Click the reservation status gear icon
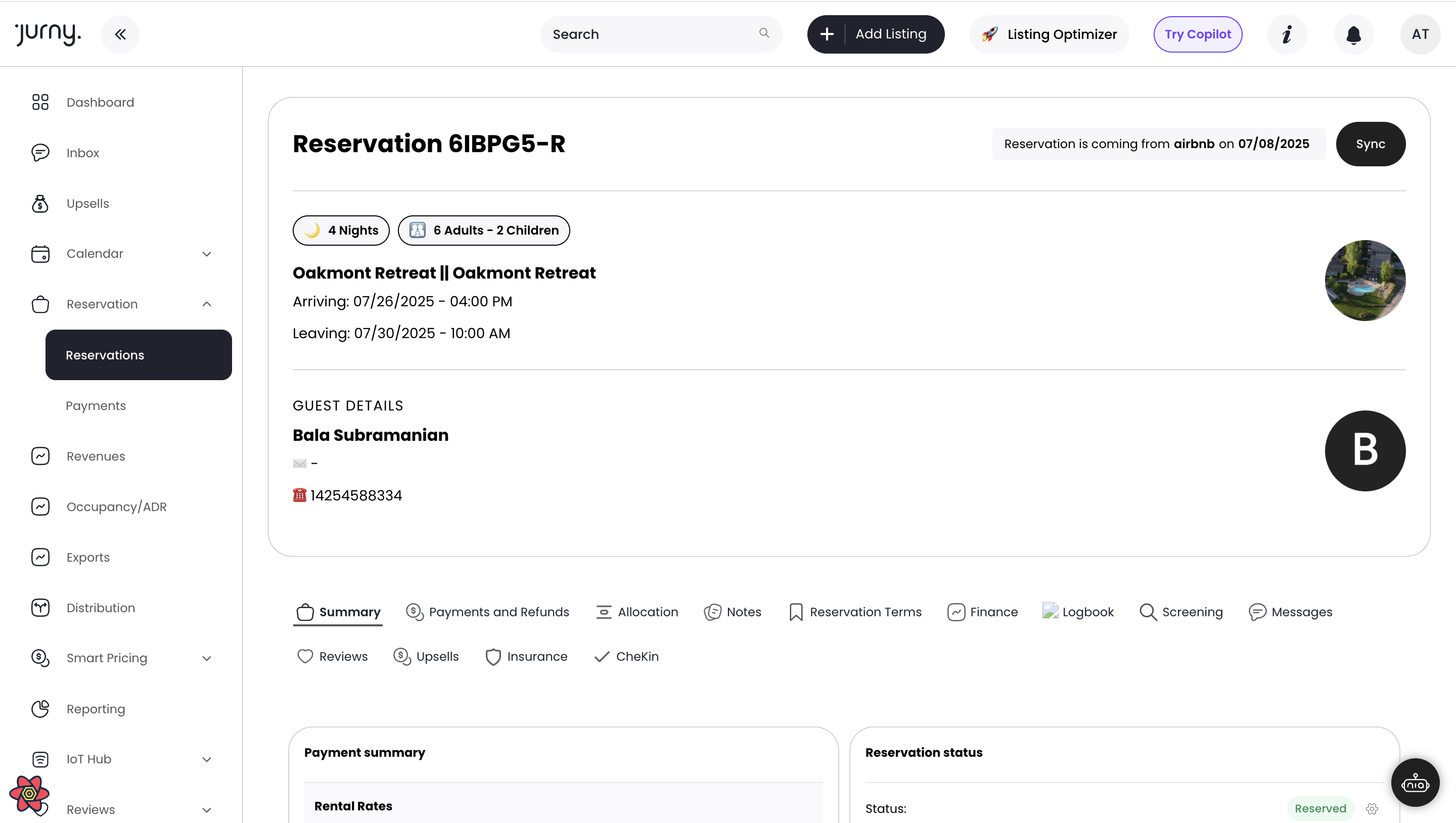 click(x=1372, y=808)
